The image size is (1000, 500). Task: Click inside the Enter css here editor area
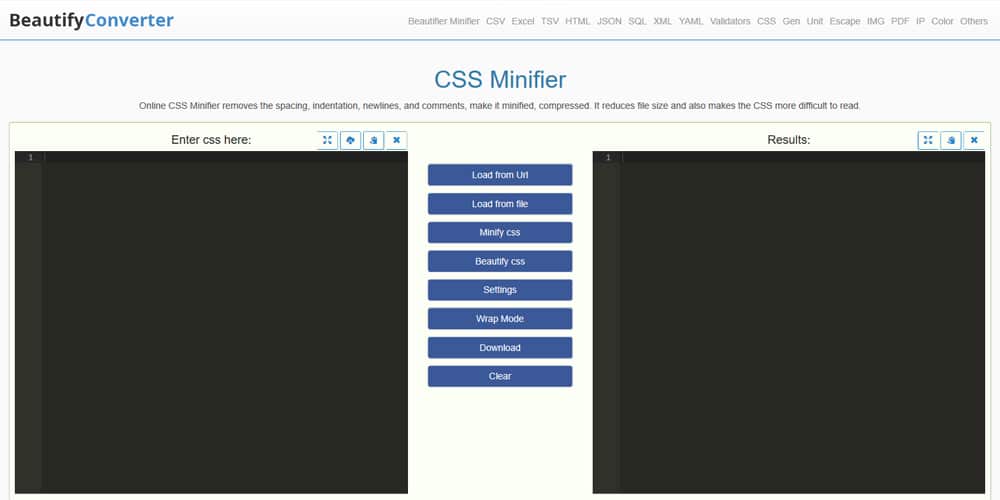(x=225, y=320)
